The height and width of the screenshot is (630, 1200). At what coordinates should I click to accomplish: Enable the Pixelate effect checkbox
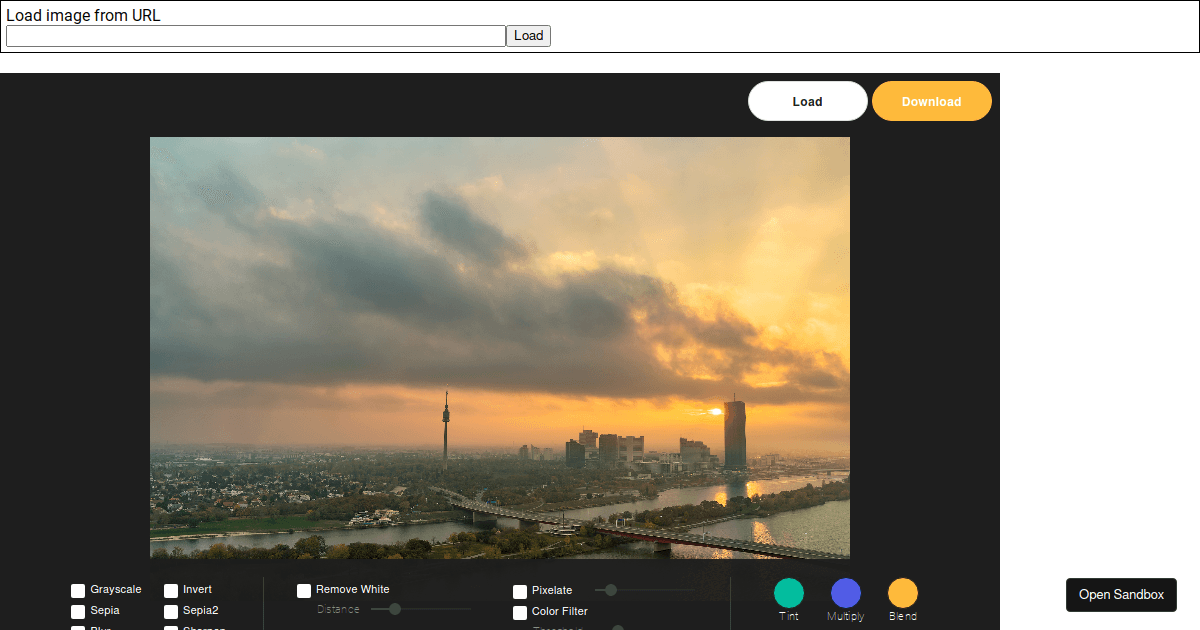(x=520, y=592)
